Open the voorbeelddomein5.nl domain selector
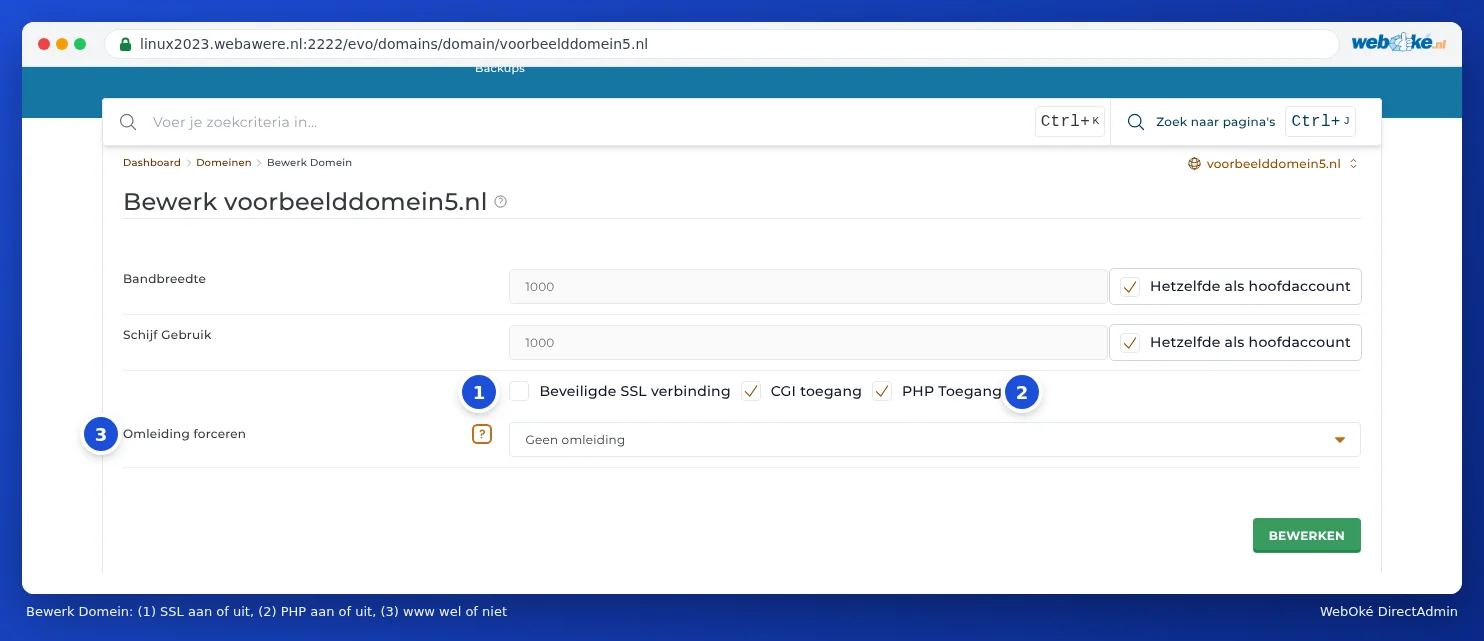The height and width of the screenshot is (641, 1484). pos(1273,163)
